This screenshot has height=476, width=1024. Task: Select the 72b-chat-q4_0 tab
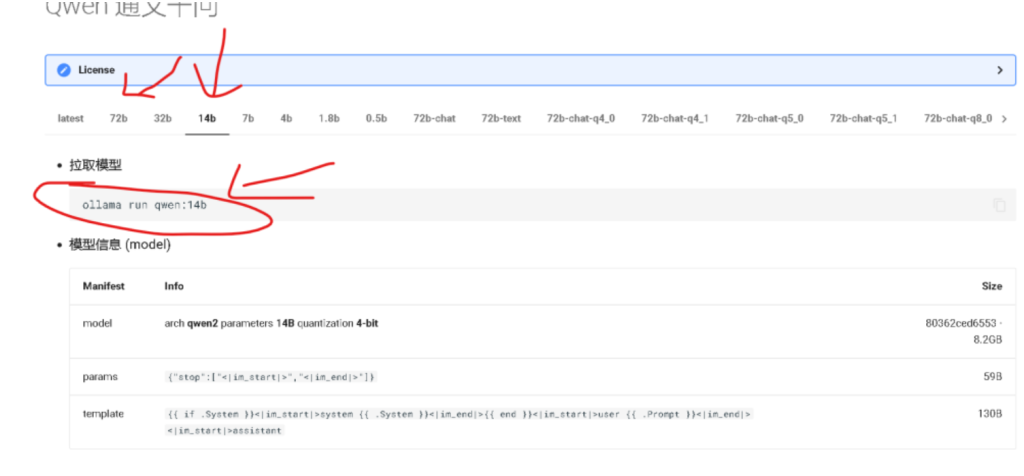pos(580,118)
